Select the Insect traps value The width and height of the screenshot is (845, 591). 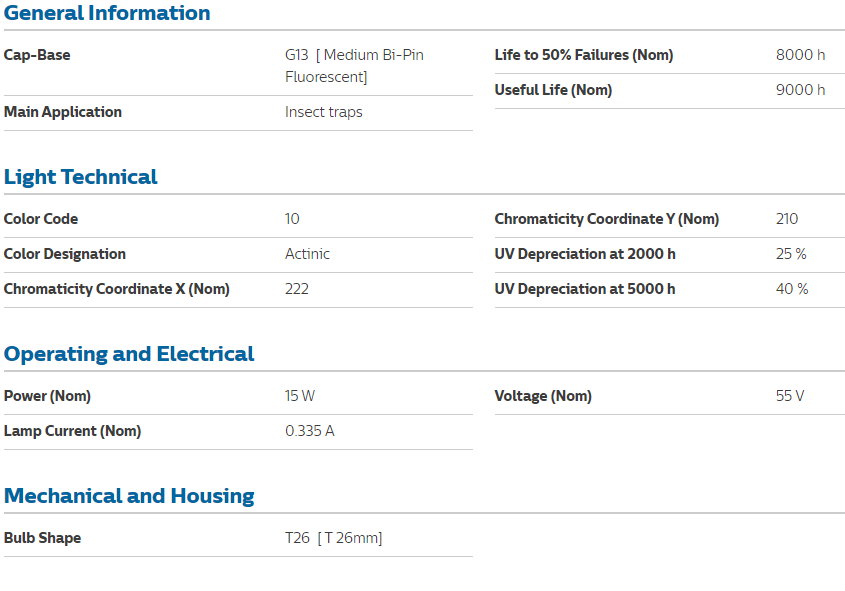324,112
